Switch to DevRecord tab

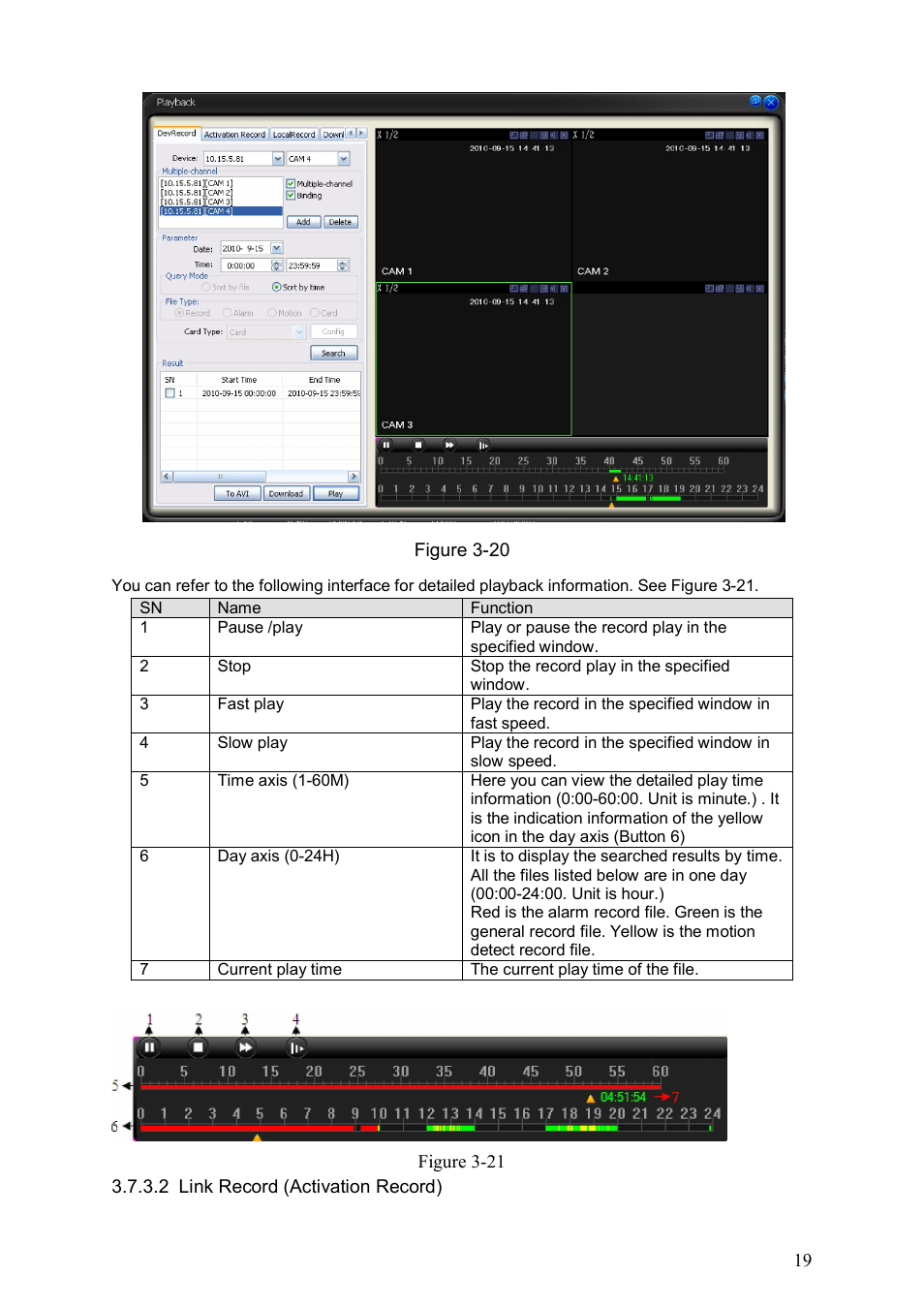tap(176, 134)
